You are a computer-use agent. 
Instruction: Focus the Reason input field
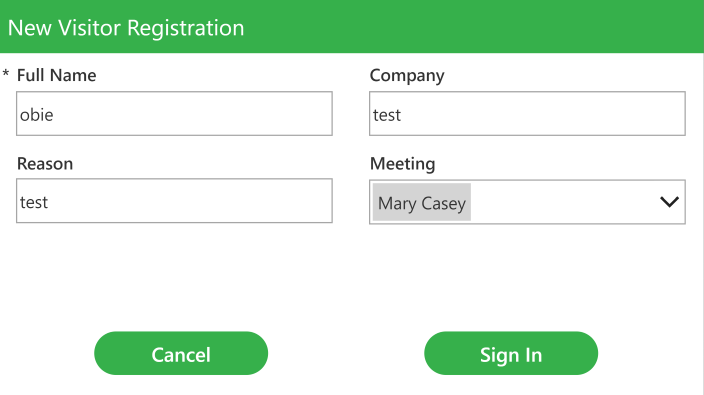pos(174,201)
